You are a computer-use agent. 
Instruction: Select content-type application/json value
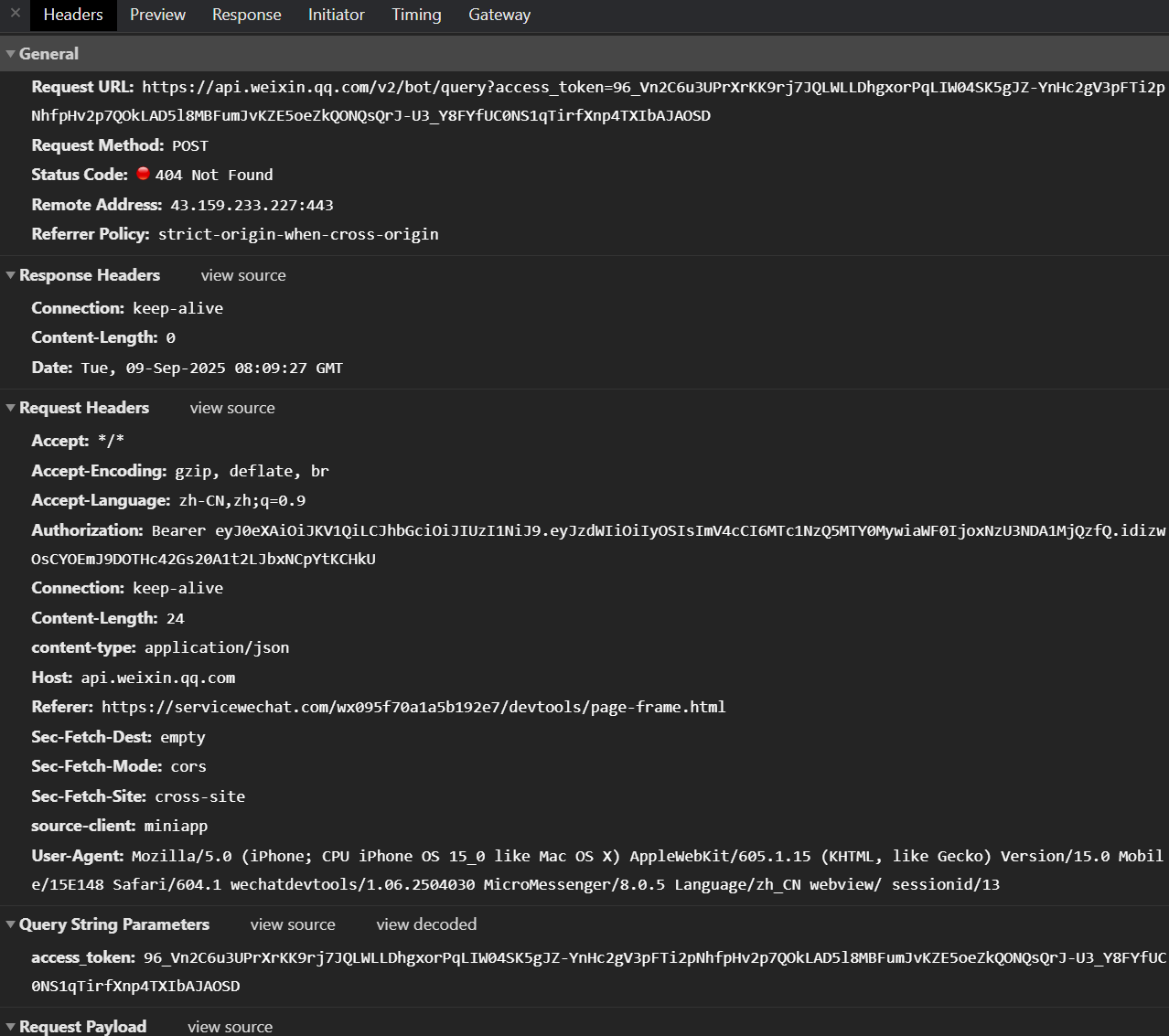click(217, 648)
